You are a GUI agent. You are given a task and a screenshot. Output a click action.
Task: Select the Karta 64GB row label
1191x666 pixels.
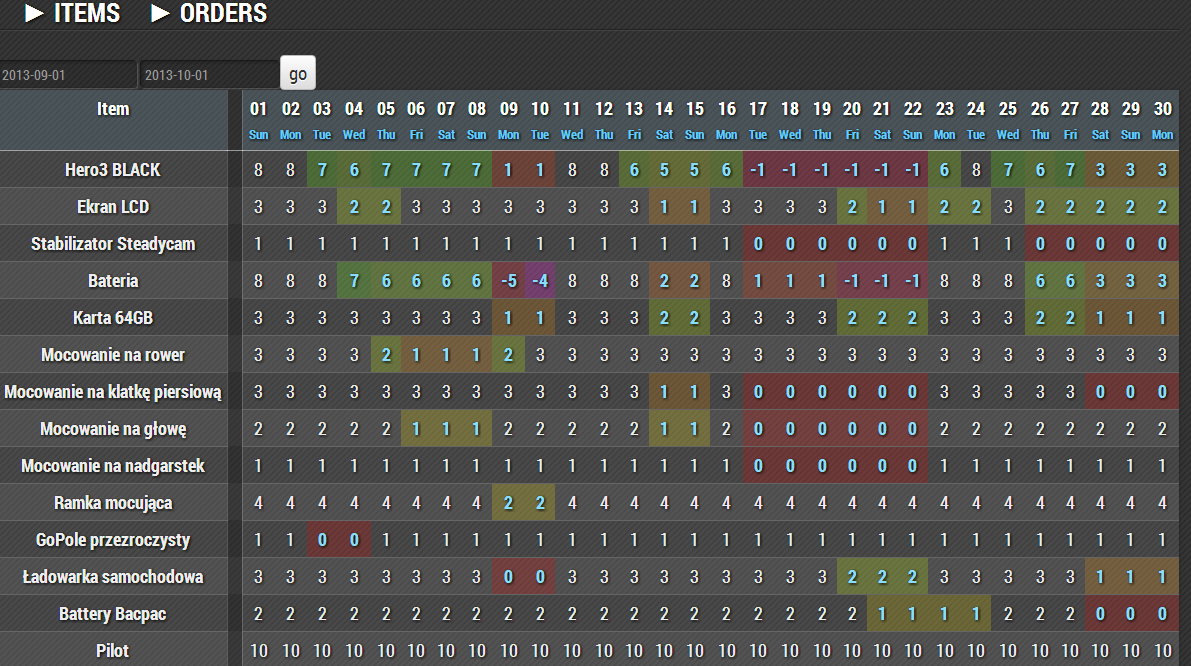pyautogui.click(x=113, y=317)
